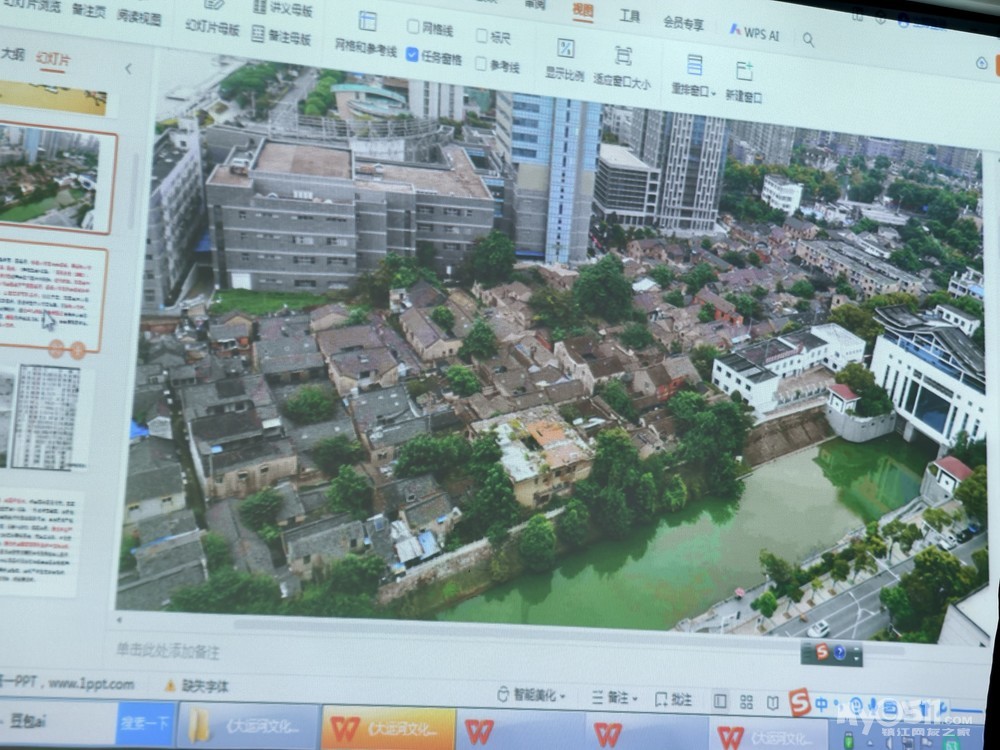Click the search magnifier icon in ribbon
Image resolution: width=1000 pixels, height=750 pixels.
[808, 40]
